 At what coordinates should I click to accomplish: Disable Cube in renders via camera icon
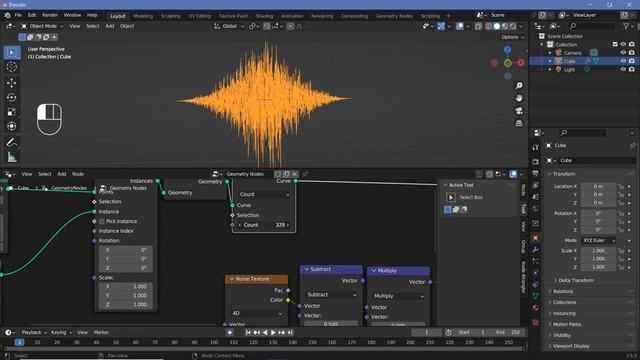tap(632, 61)
